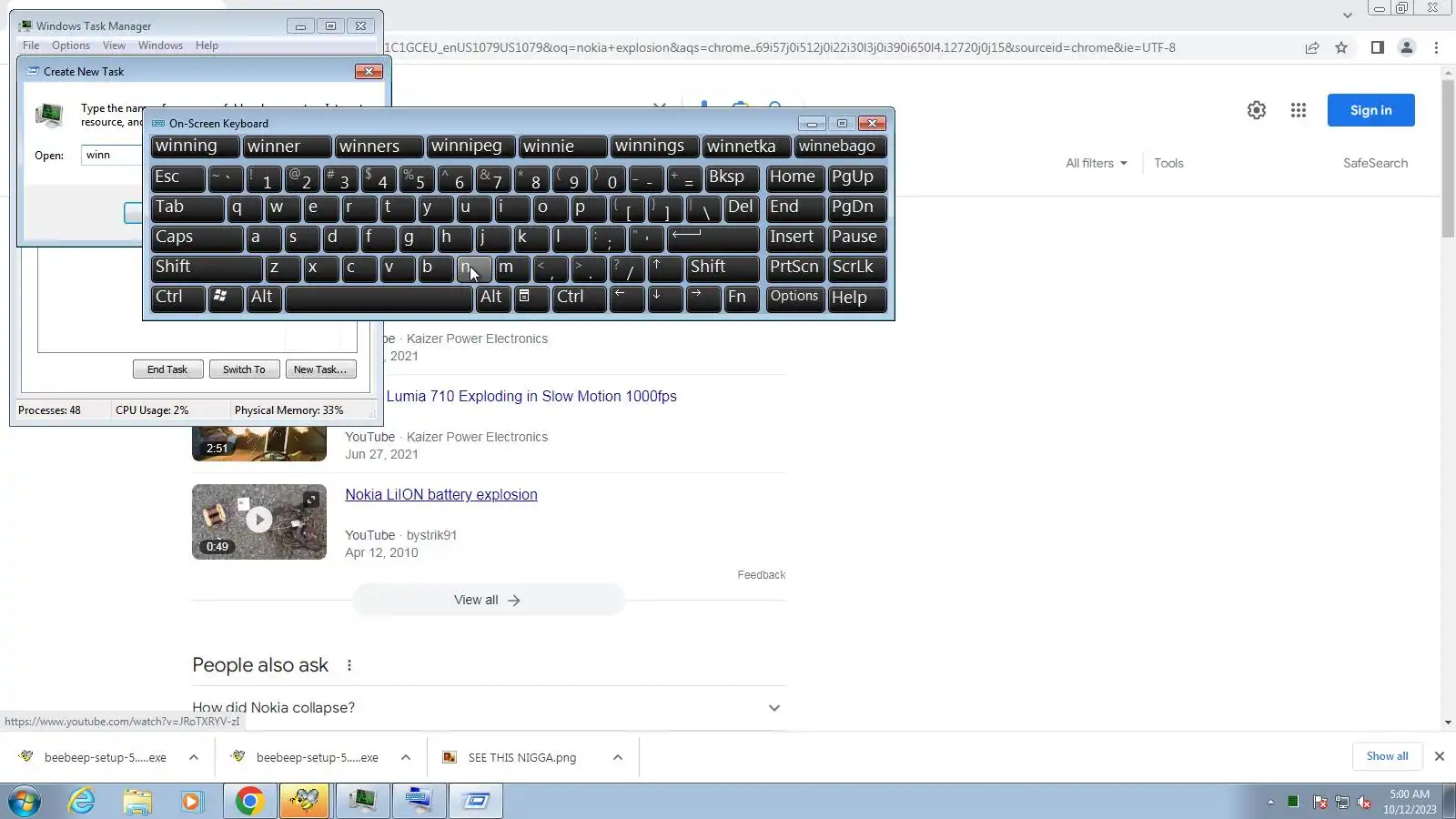This screenshot has width=1456, height=819.
Task: Open second beebeep-setup download options arrow
Action: [406, 757]
